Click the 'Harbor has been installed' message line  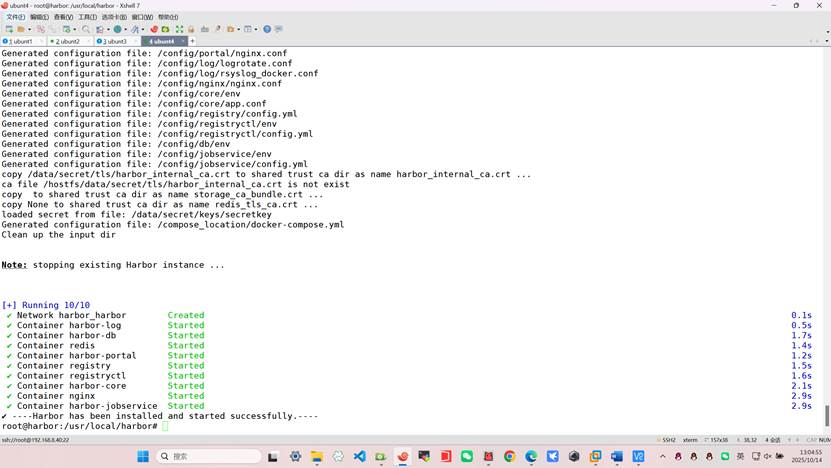tap(160, 416)
